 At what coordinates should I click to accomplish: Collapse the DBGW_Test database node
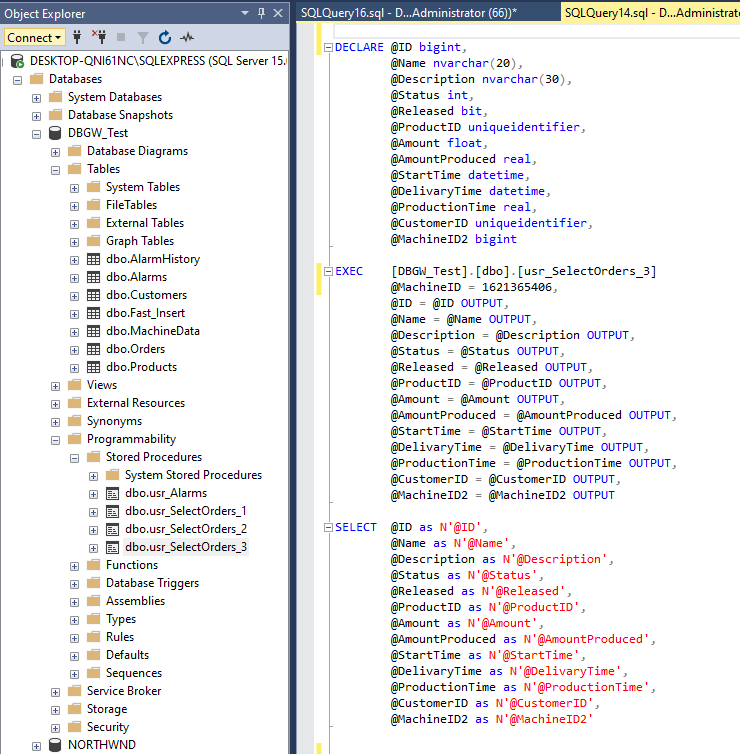pyautogui.click(x=37, y=133)
